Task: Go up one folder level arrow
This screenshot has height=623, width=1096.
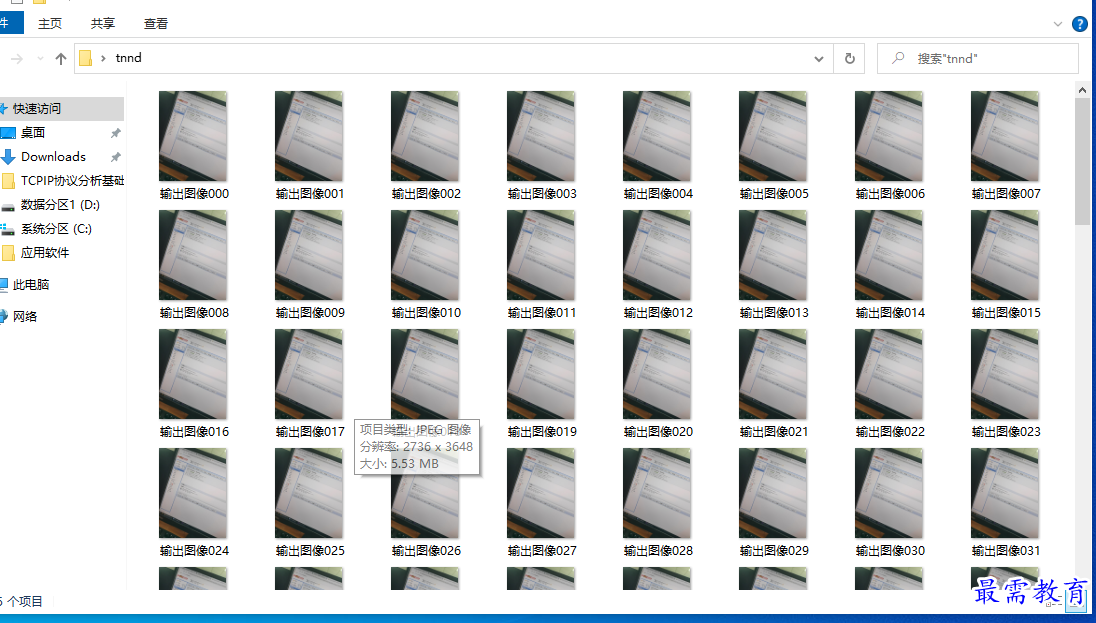Action: 61,59
